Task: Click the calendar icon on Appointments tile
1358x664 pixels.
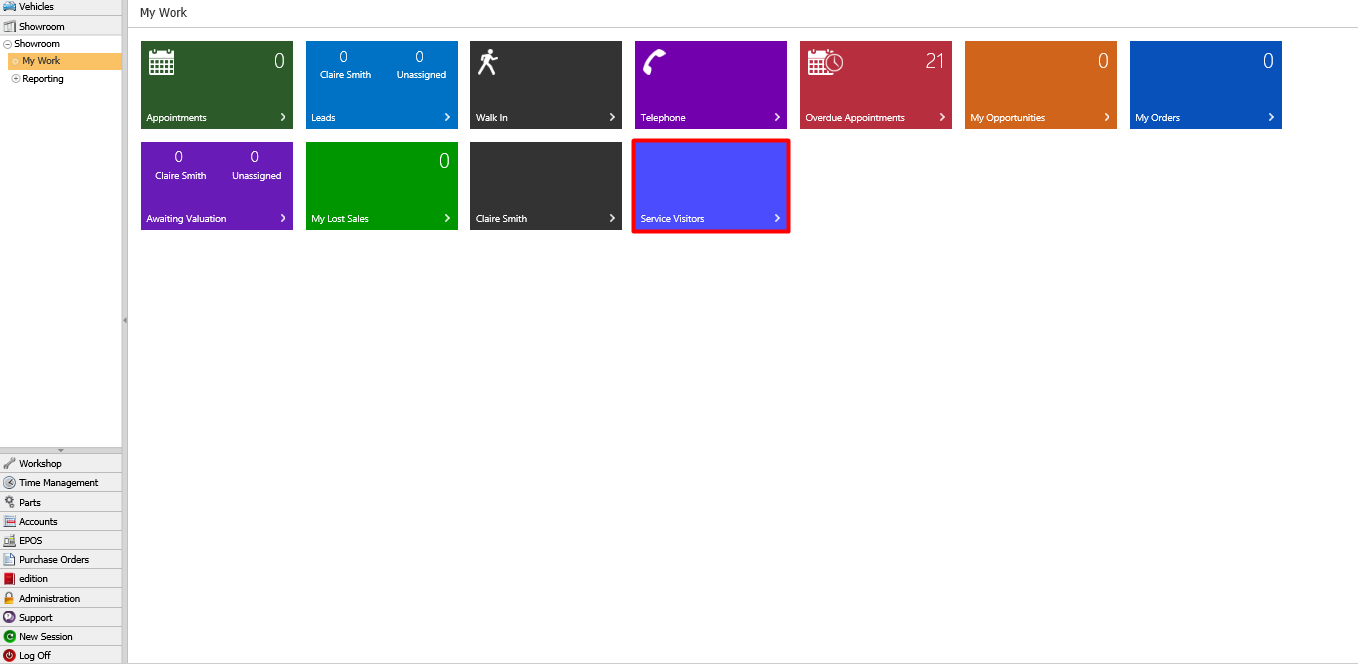Action: [x=161, y=62]
